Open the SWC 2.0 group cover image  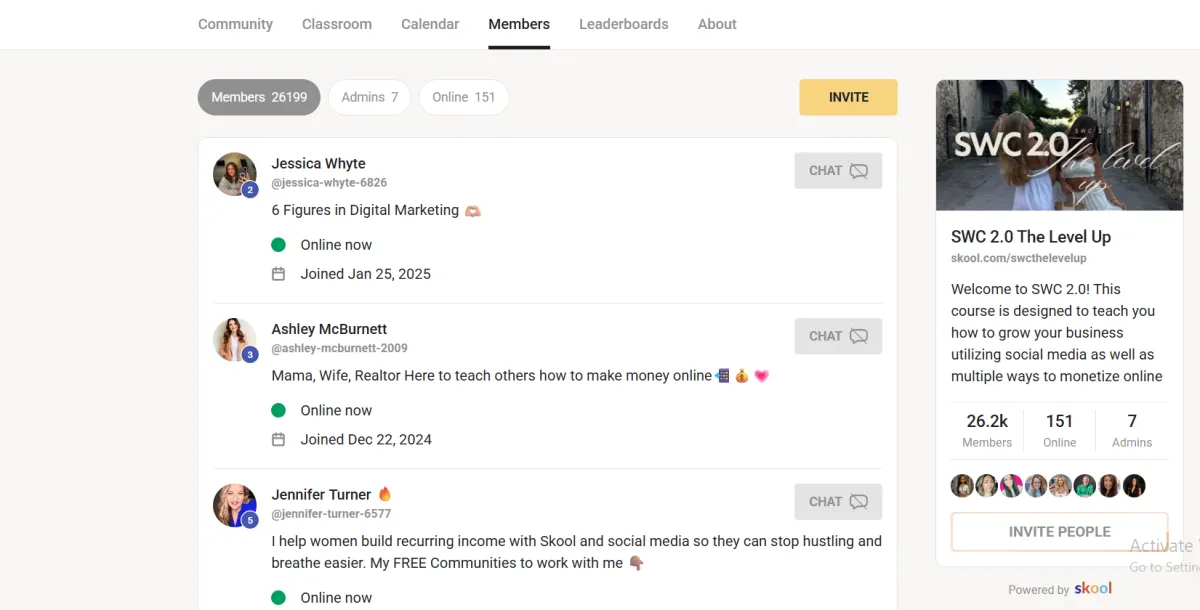[x=1059, y=145]
